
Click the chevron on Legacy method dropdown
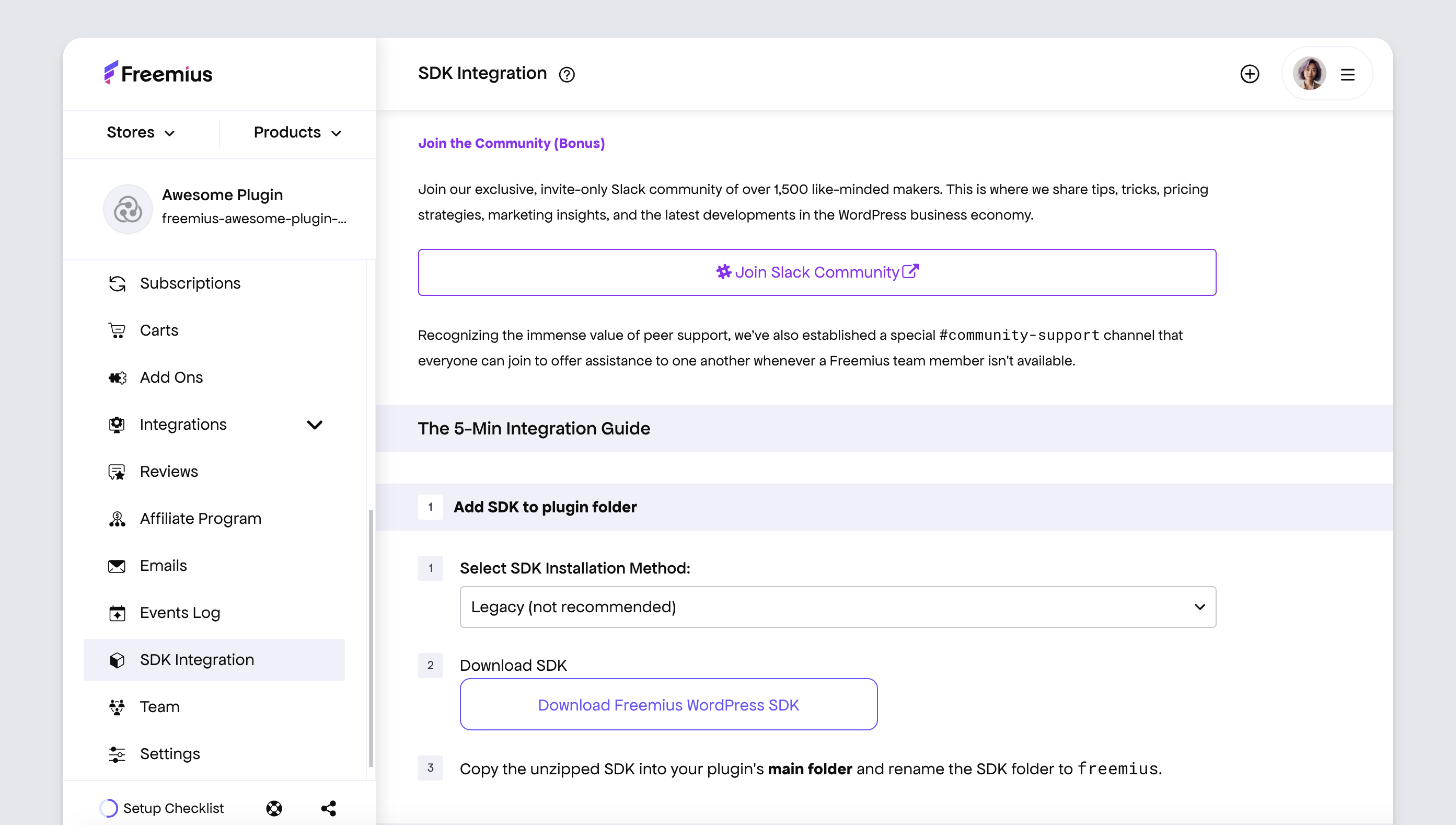coord(1199,607)
